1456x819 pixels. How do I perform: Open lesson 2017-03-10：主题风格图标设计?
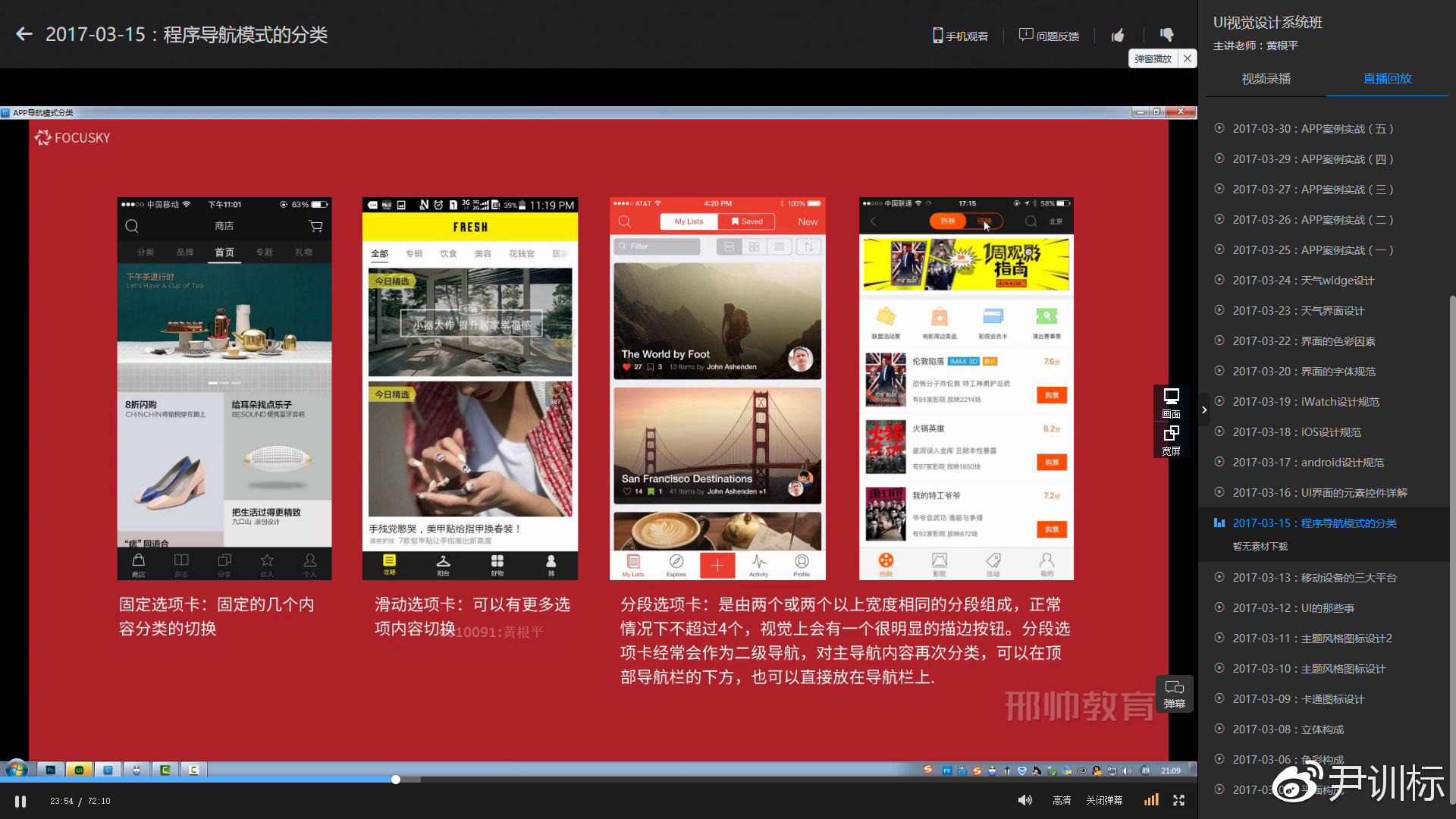pyautogui.click(x=1309, y=669)
